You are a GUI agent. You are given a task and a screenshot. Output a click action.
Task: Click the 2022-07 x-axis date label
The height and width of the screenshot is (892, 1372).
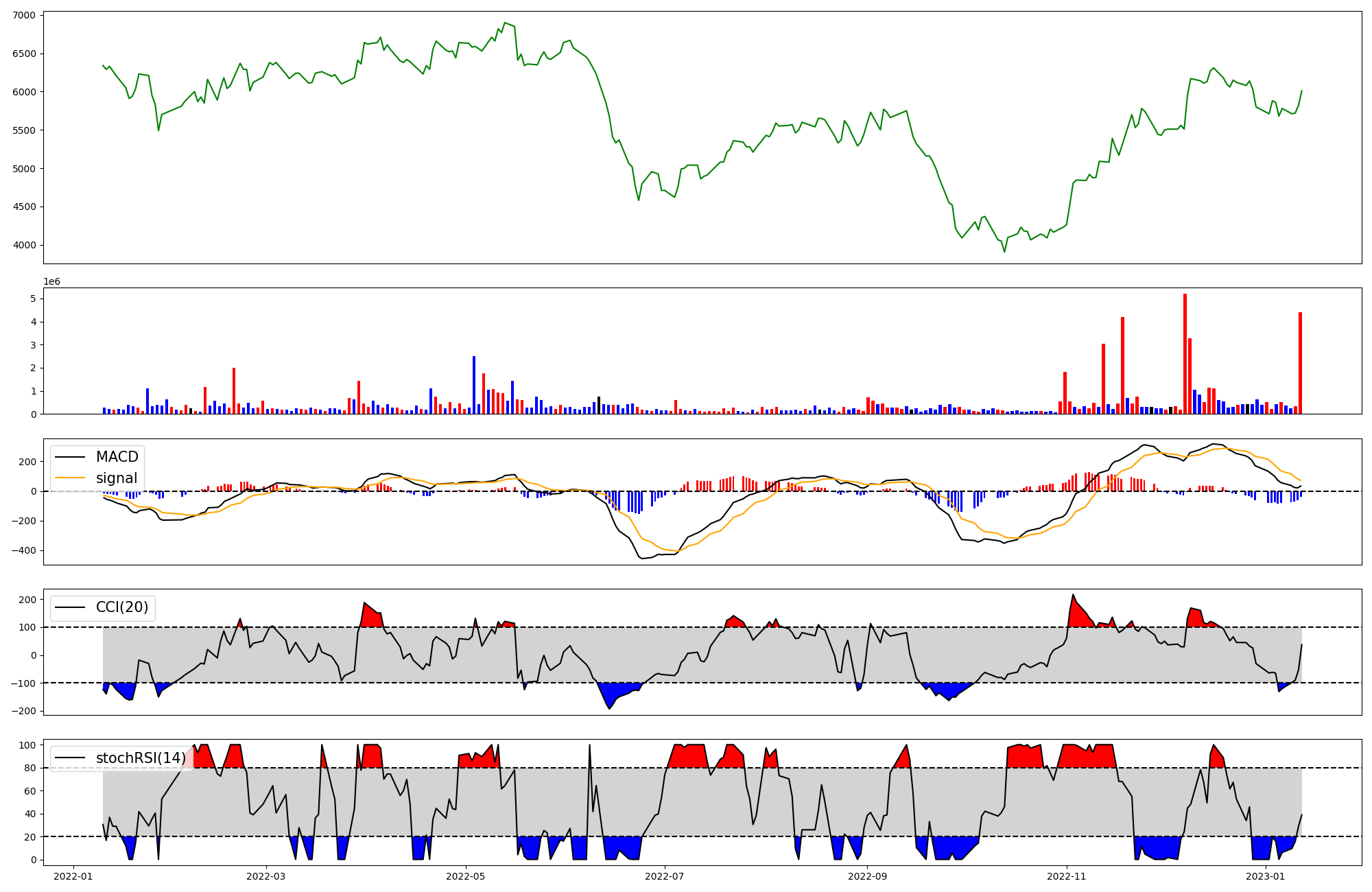665,876
